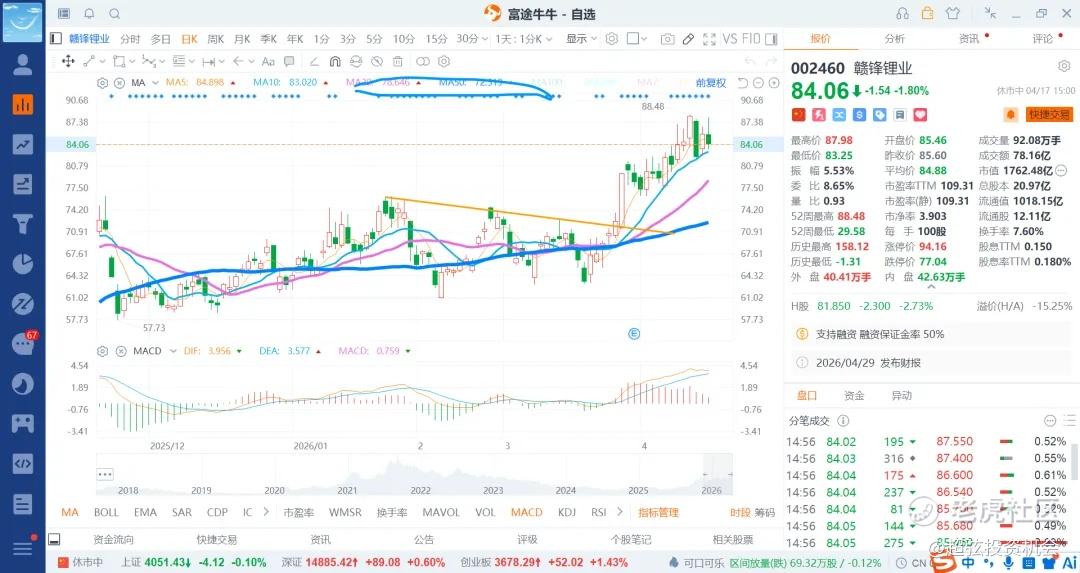
Task: Expand the 显示 display dropdown
Action: (x=580, y=39)
